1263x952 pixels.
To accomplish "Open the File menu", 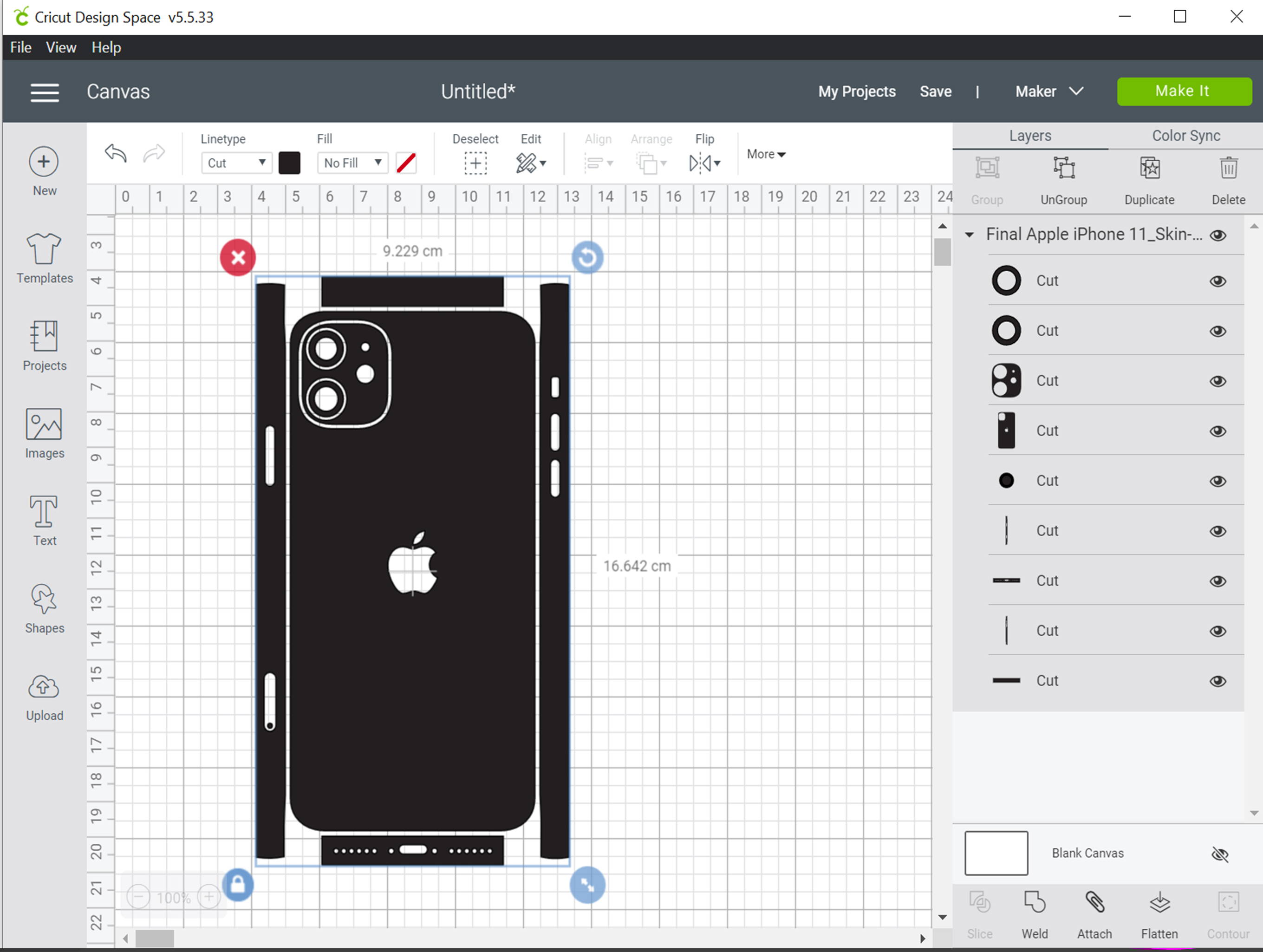I will 20,47.
